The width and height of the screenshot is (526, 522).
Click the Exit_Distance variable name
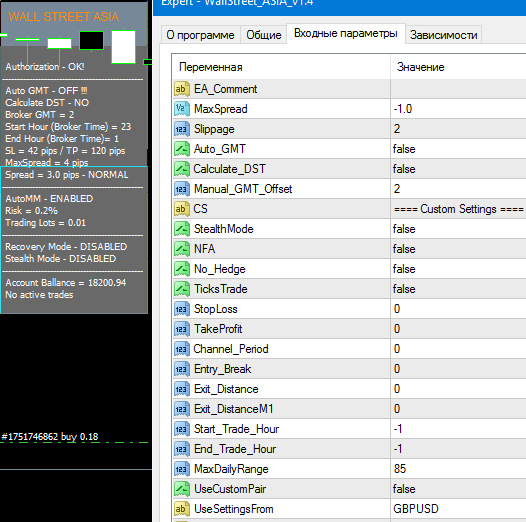coord(226,389)
